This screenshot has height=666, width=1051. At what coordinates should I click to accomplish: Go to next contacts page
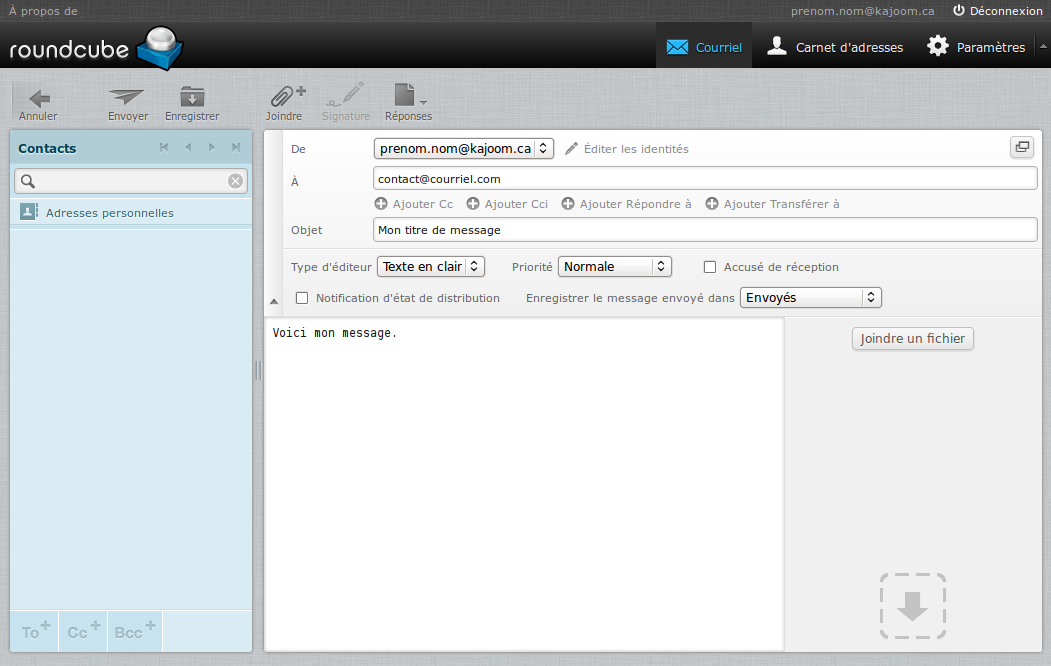tap(212, 147)
